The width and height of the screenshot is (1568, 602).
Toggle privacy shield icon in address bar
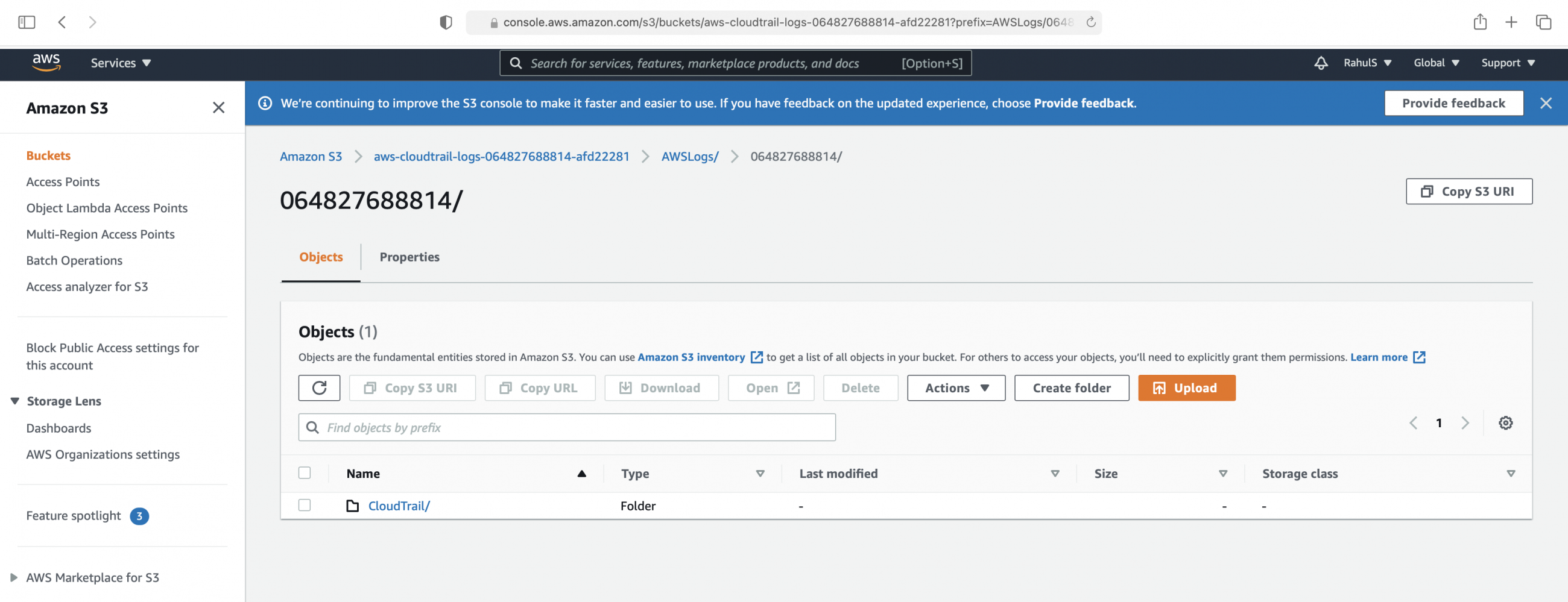coord(446,22)
